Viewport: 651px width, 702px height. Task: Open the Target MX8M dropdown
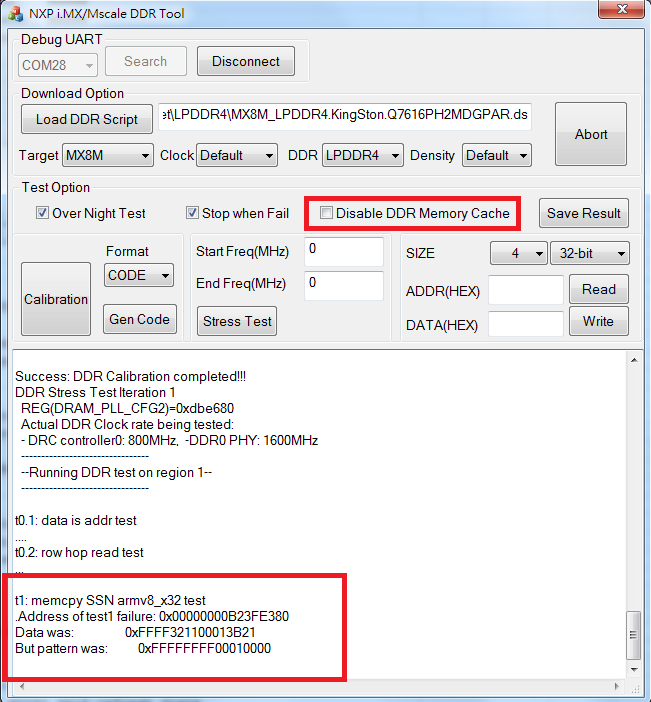point(108,155)
